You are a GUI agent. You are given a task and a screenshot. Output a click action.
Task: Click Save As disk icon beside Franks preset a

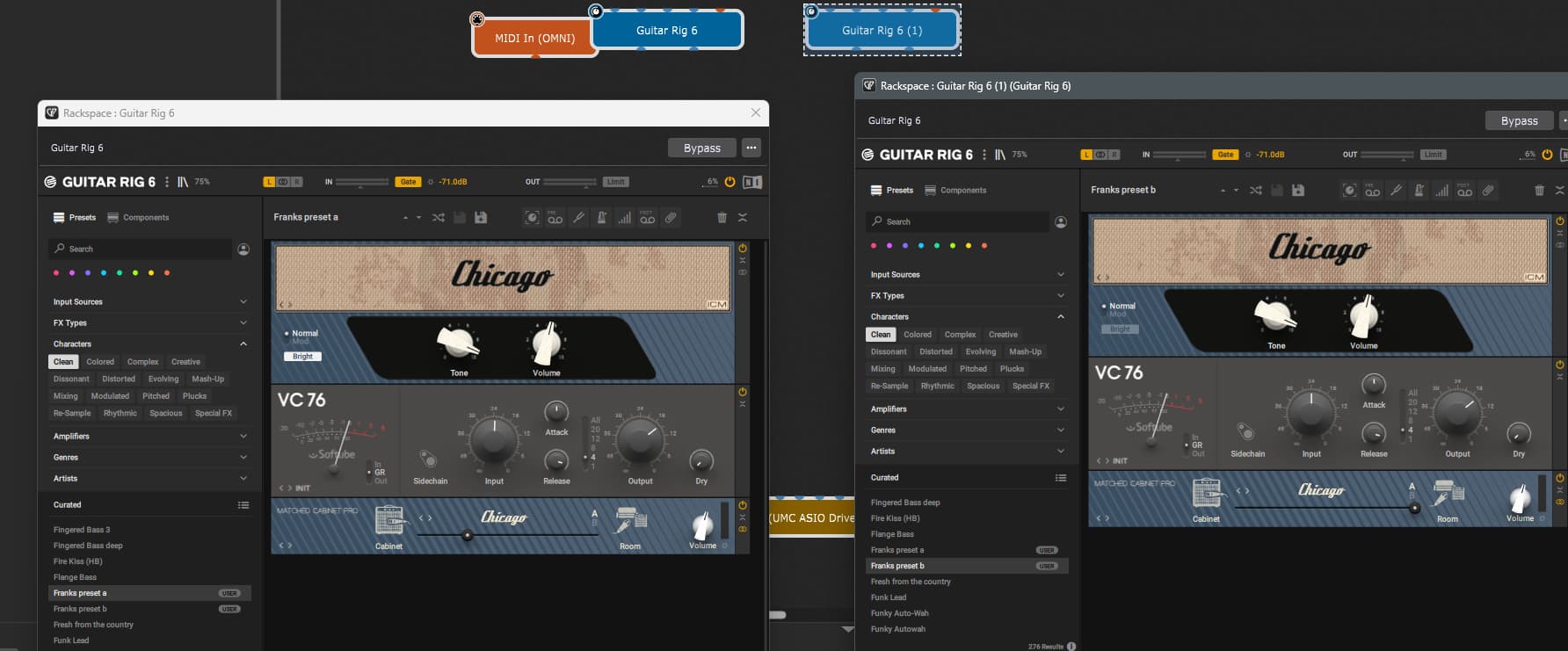click(481, 217)
